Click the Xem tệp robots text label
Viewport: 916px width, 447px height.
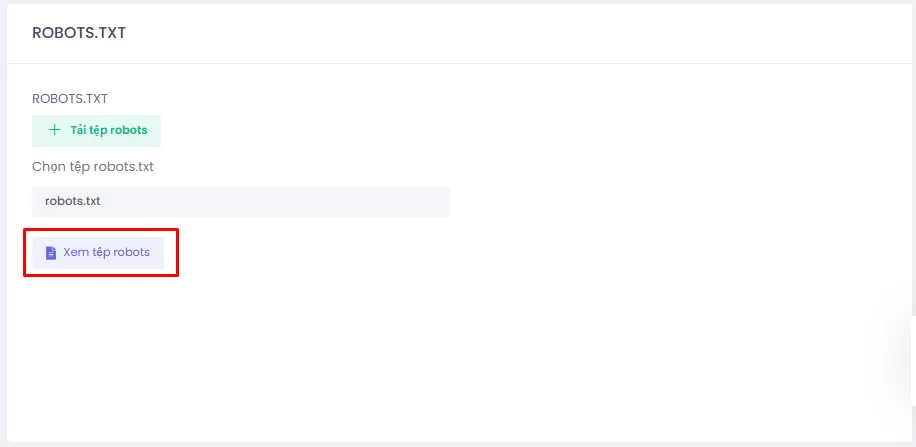click(x=106, y=253)
